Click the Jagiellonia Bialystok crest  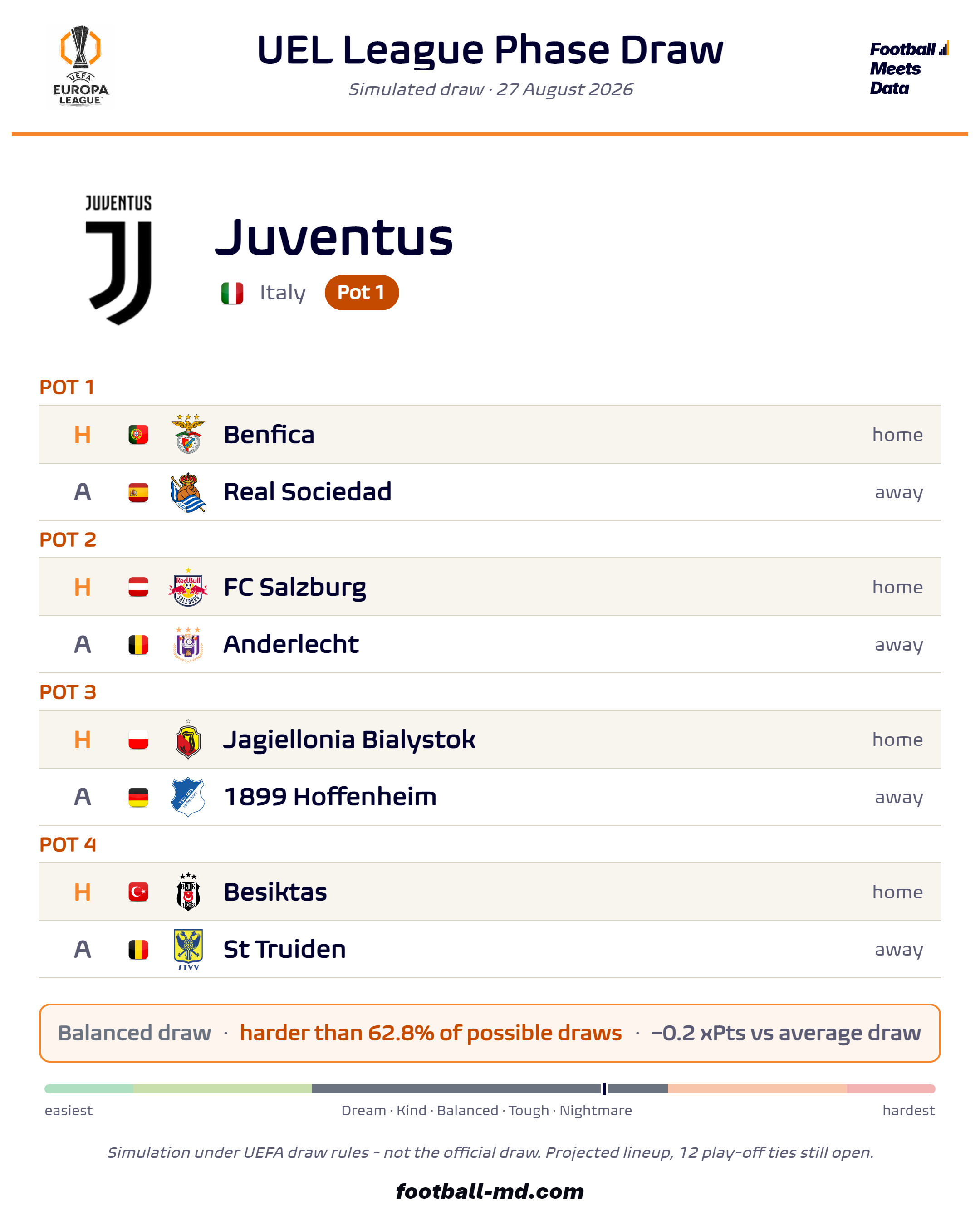188,739
